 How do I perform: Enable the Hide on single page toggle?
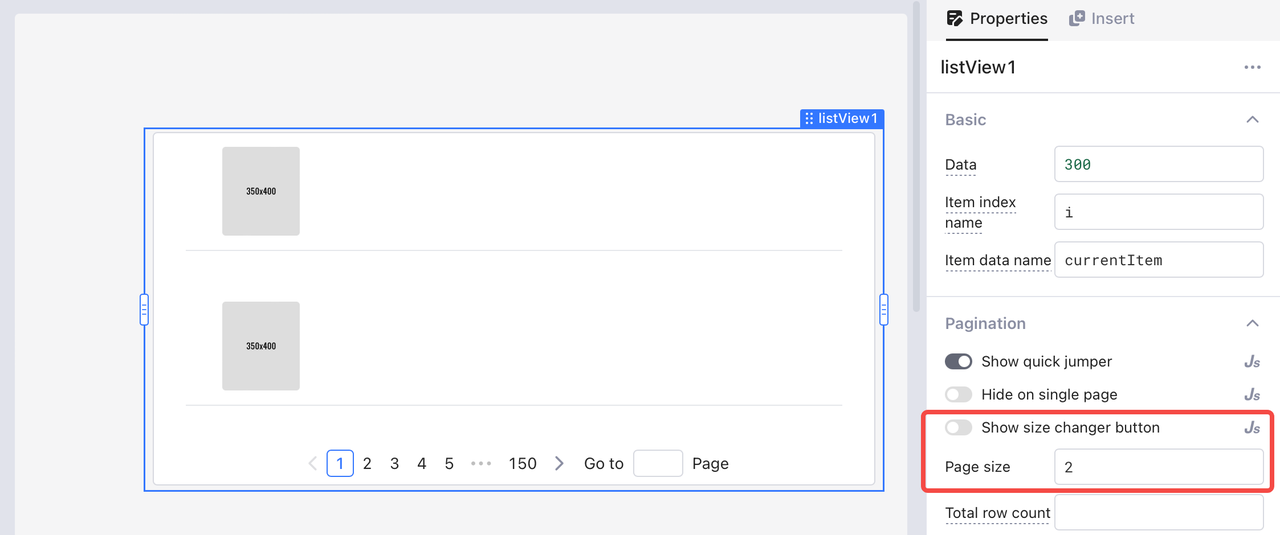click(x=958, y=395)
